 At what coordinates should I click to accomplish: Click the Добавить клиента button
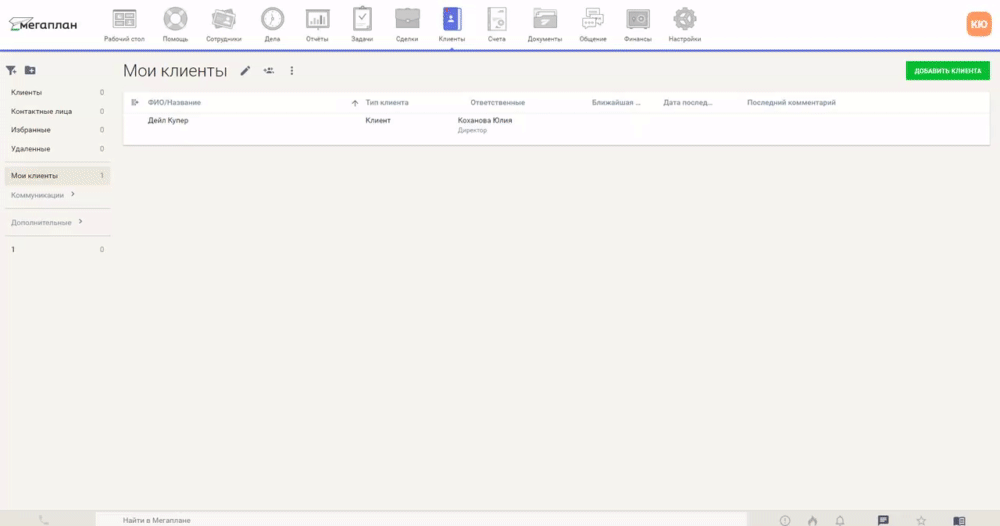click(947, 71)
